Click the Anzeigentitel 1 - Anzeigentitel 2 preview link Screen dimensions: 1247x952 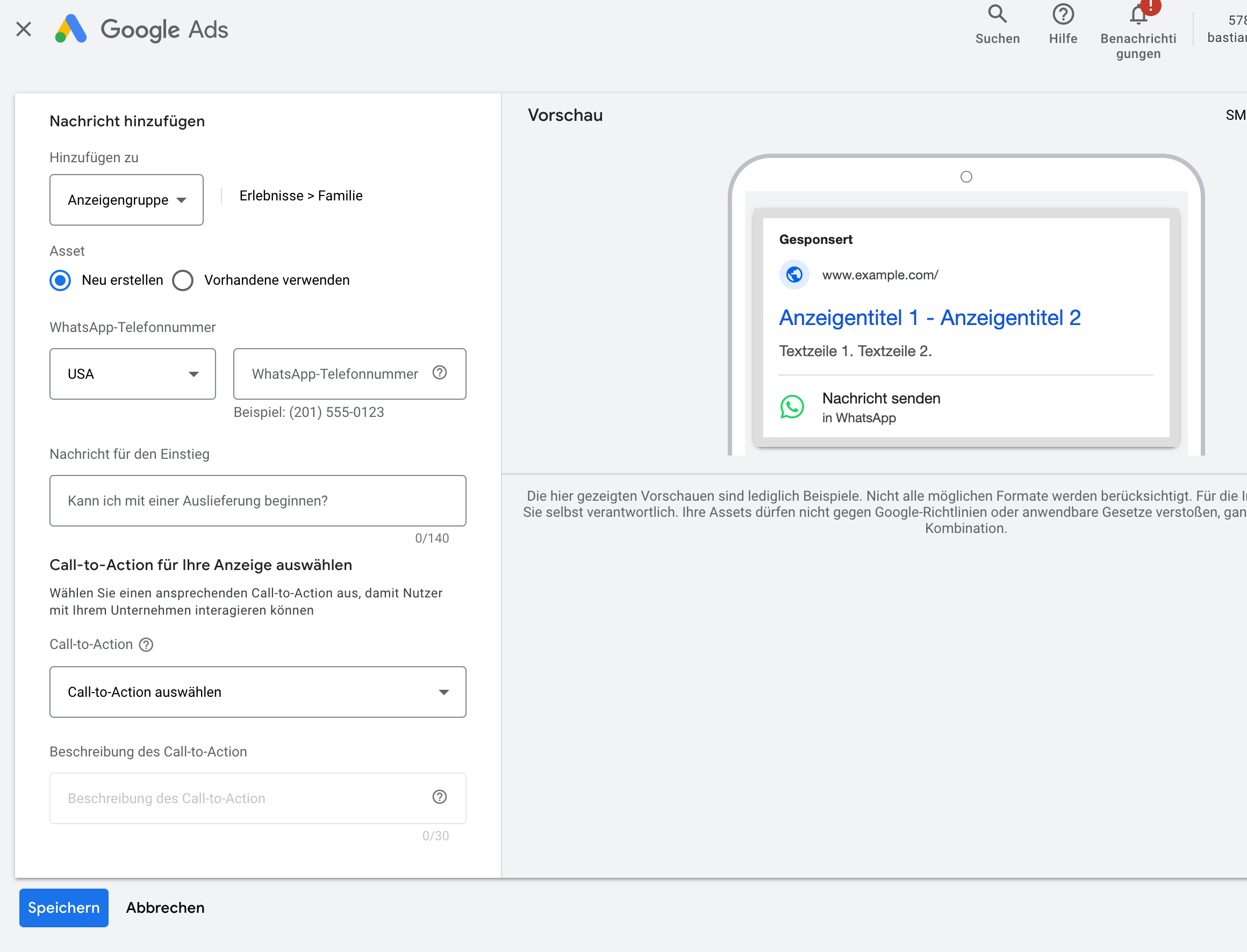coord(929,318)
